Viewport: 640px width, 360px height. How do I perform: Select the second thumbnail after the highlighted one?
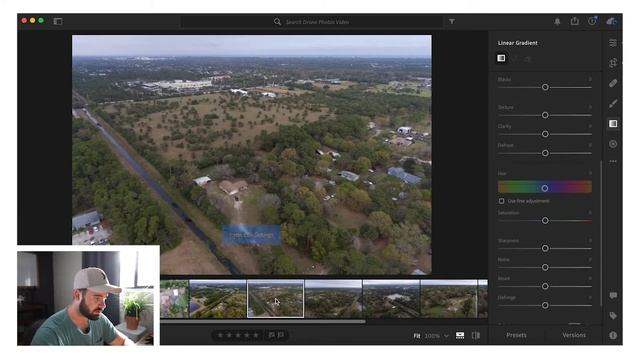391,298
